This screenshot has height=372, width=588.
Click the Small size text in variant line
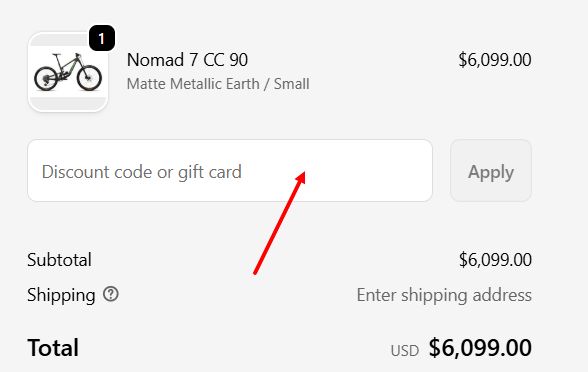(x=291, y=84)
